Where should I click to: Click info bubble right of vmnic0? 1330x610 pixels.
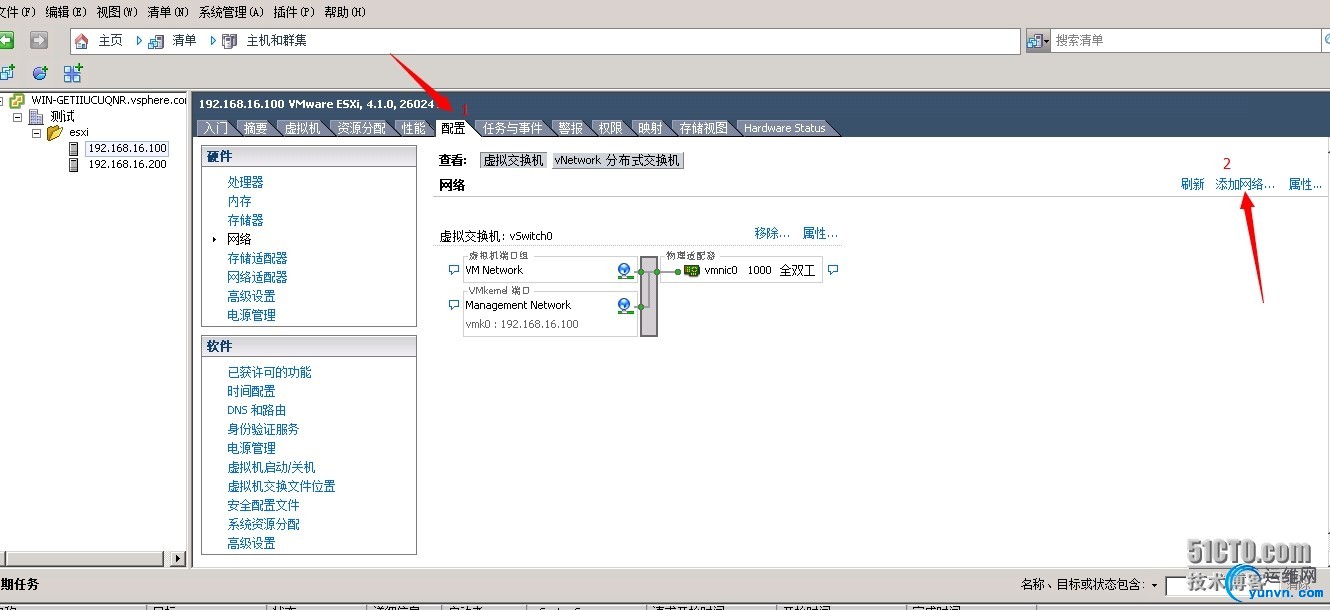(833, 270)
